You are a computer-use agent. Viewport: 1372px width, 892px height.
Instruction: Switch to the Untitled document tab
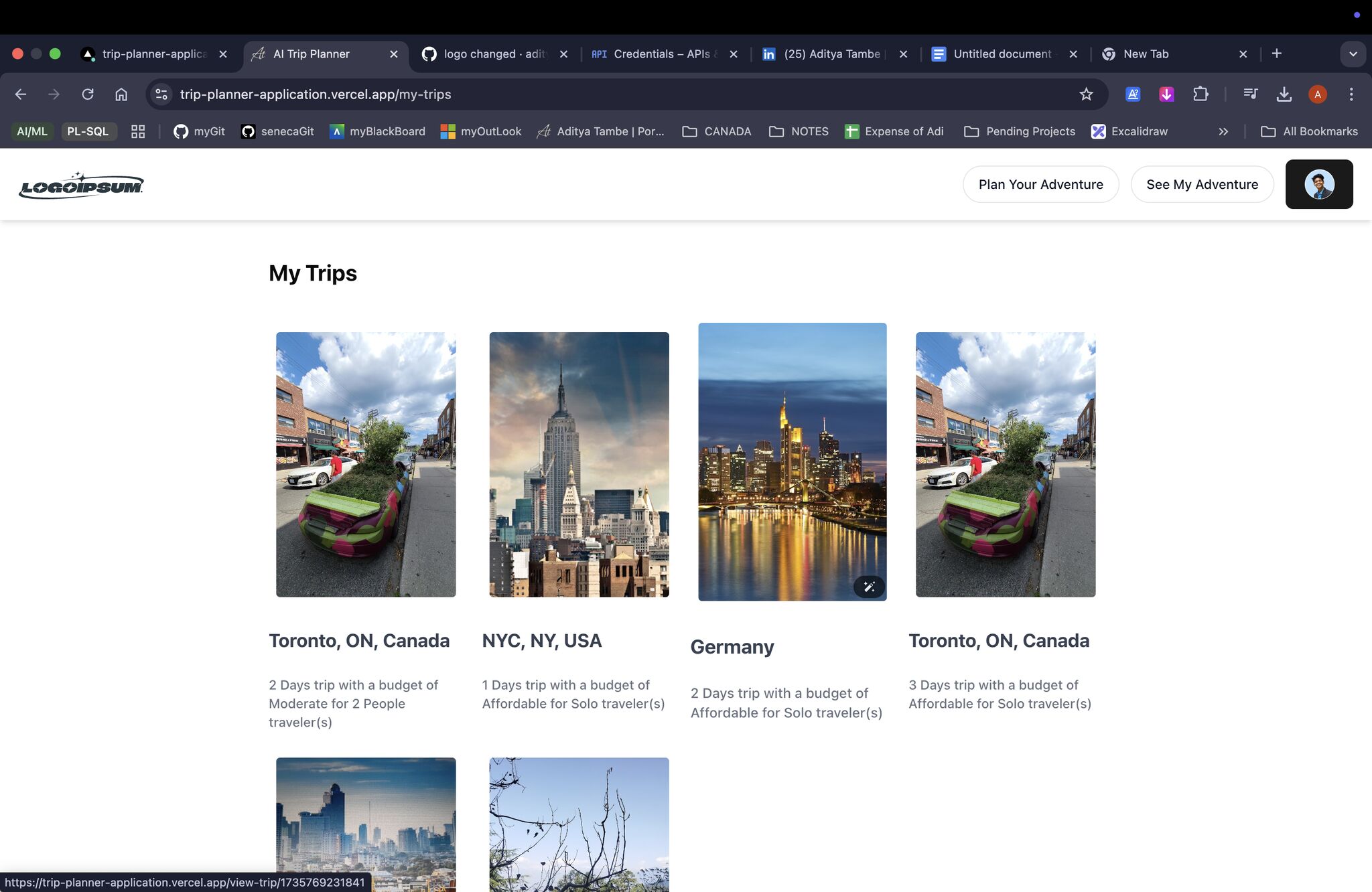tap(1002, 54)
